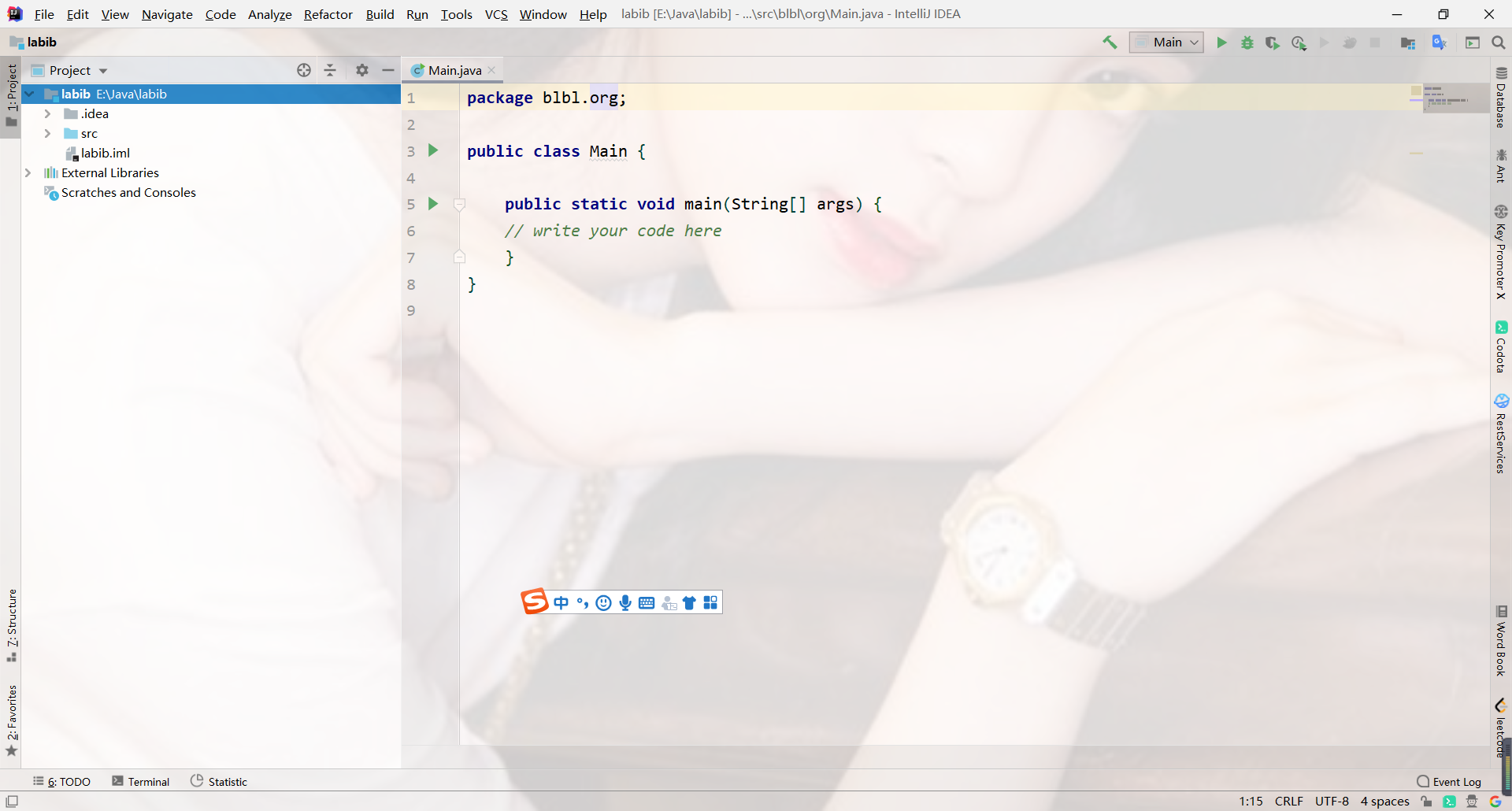Open Project panel gear settings
This screenshot has height=811, width=1512.
tap(362, 70)
